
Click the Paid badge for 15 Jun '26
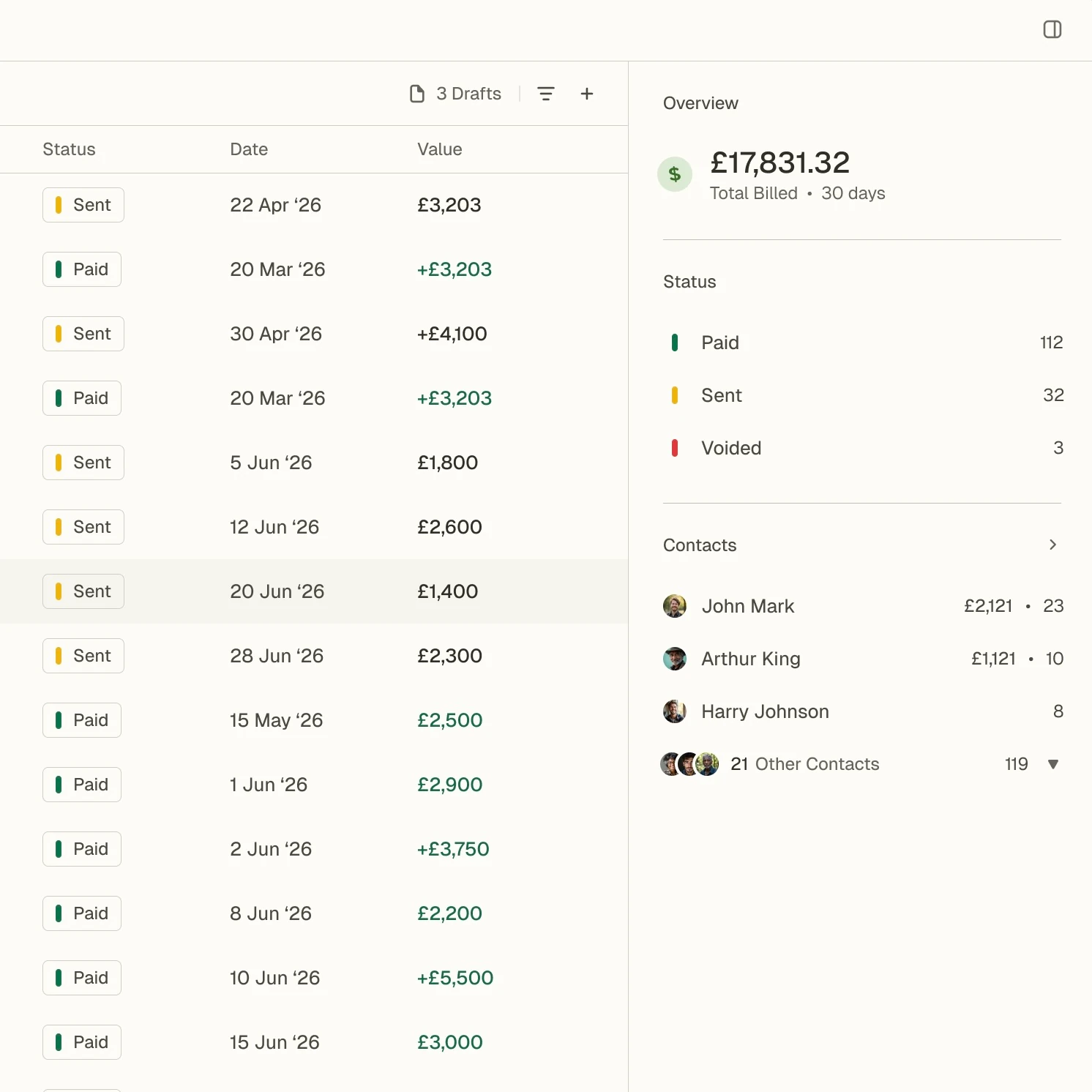pos(82,1042)
